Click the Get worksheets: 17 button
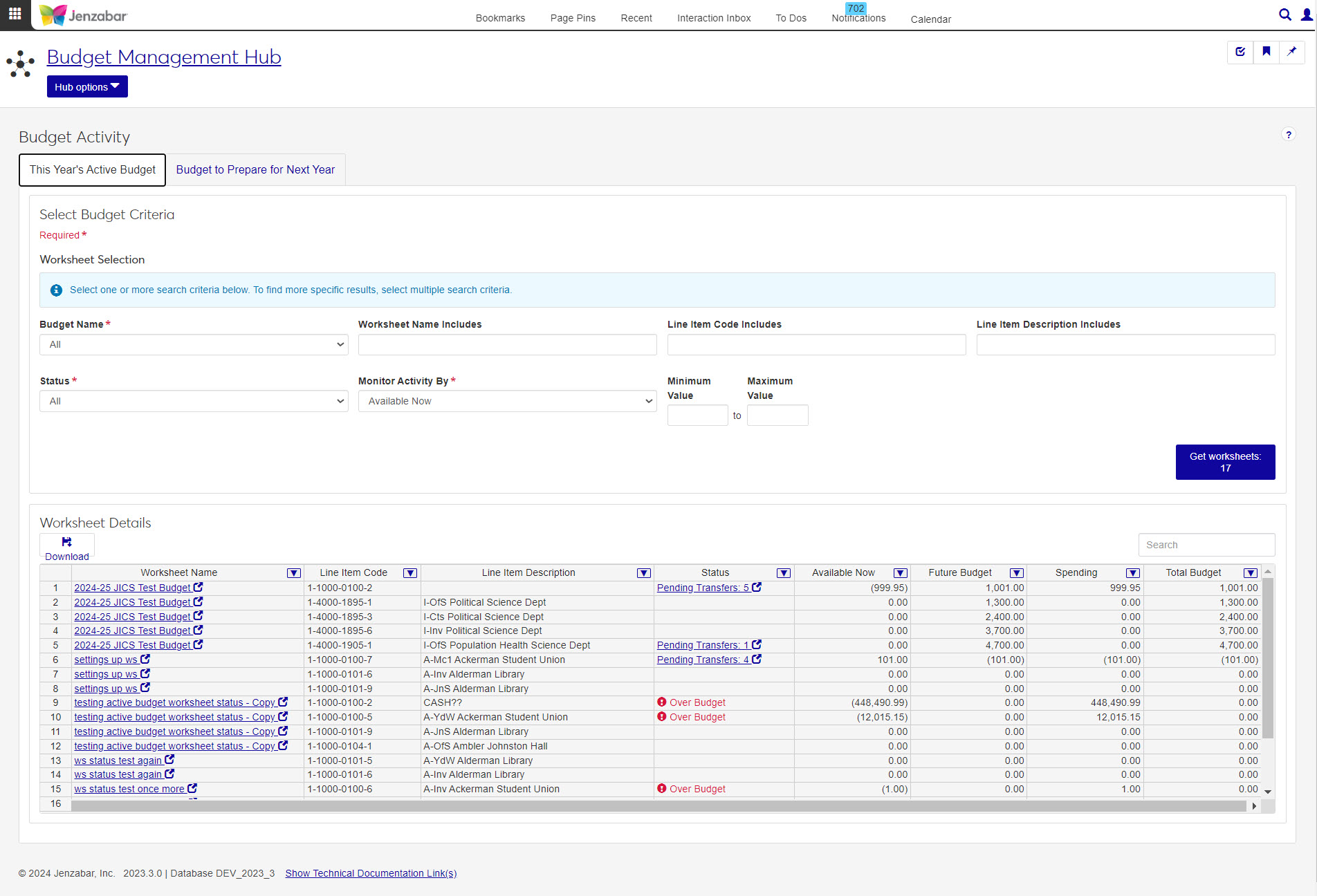Image resolution: width=1317 pixels, height=896 pixels. (1225, 463)
